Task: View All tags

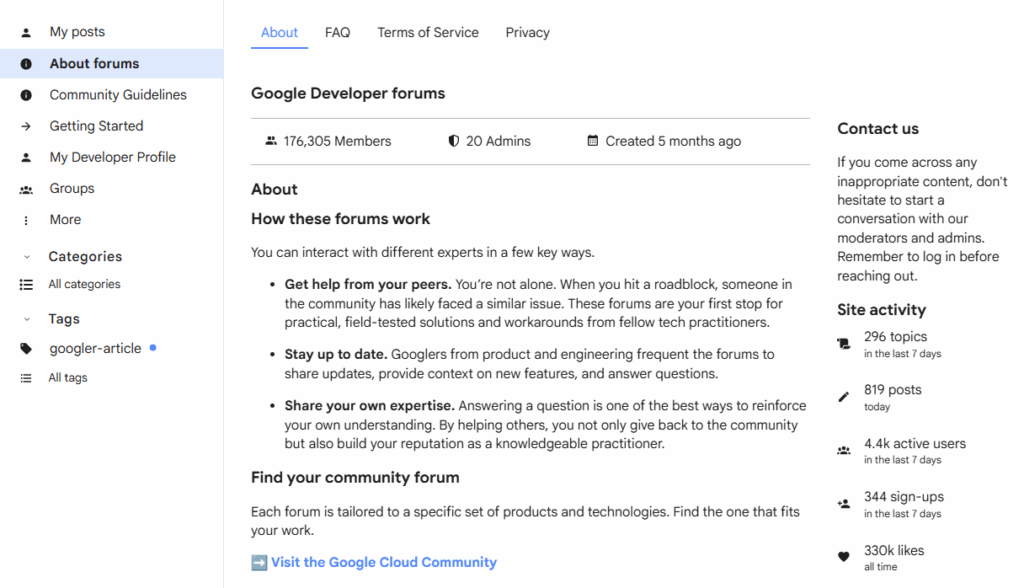Action: click(x=68, y=378)
